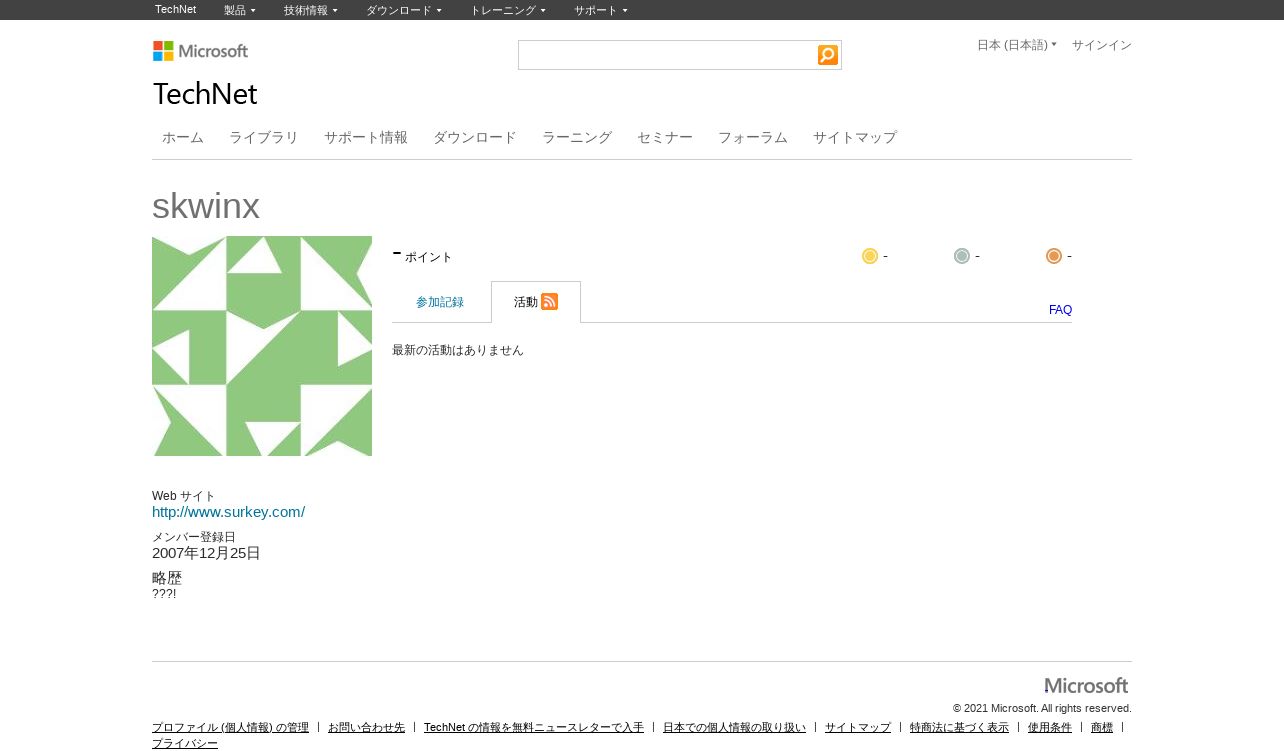Image resolution: width=1284 pixels, height=751 pixels.
Task: Open the 使用条件 footer link
Action: pos(1050,727)
